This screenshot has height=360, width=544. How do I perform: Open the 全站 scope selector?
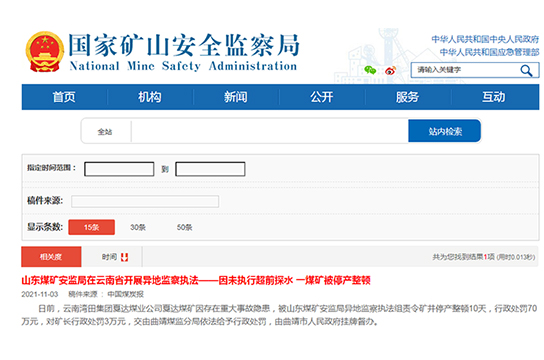click(x=105, y=132)
